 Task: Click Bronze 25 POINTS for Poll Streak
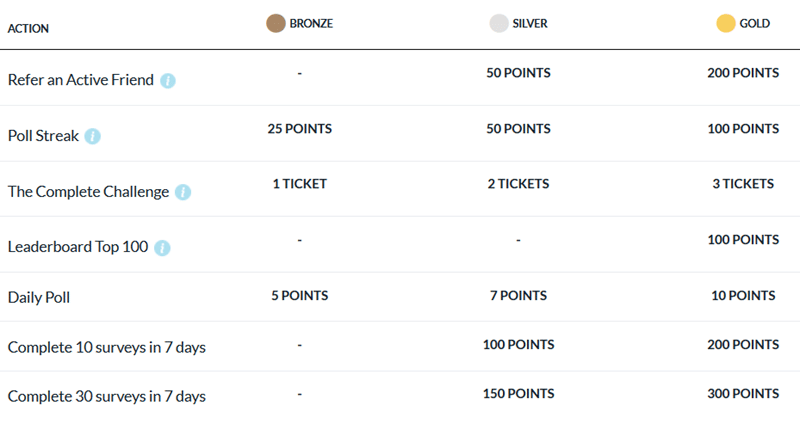coord(300,129)
